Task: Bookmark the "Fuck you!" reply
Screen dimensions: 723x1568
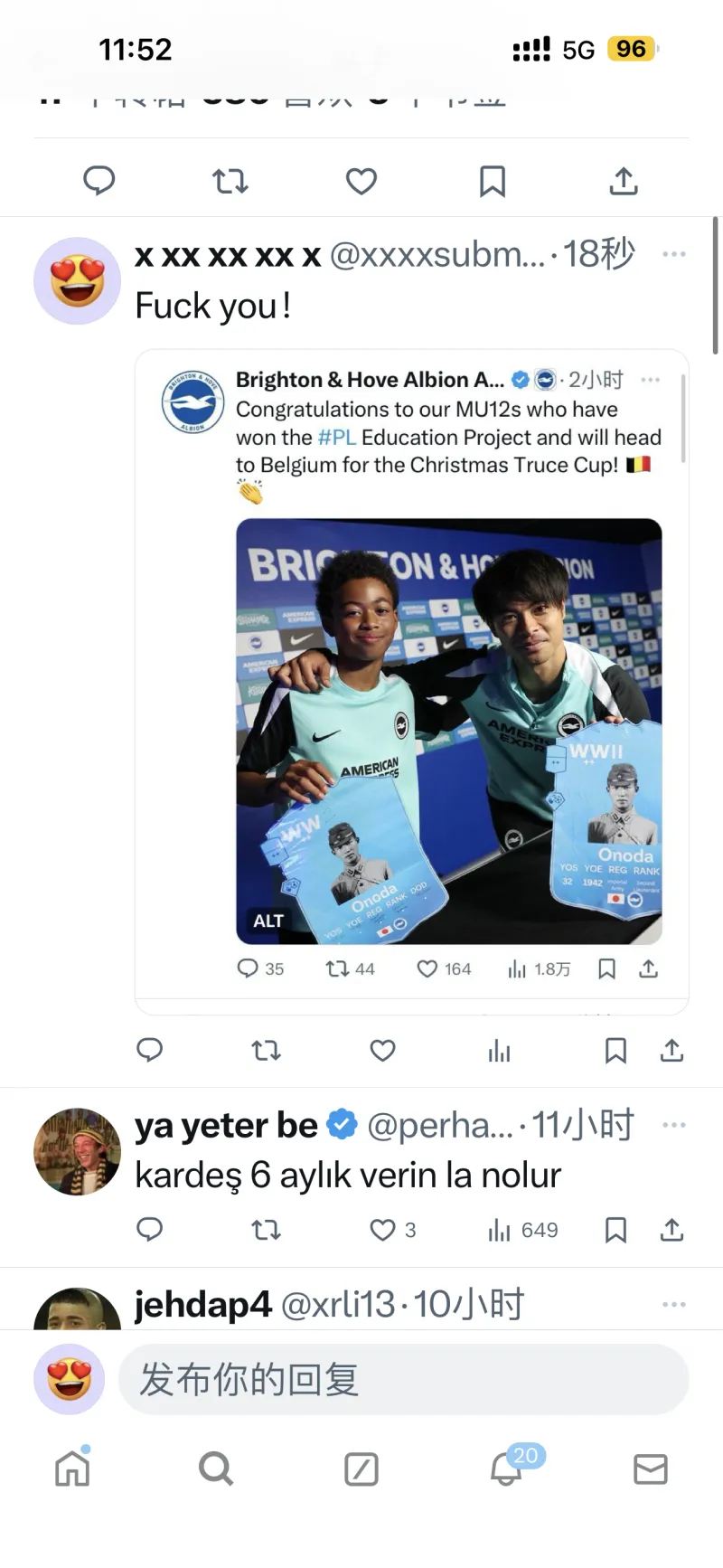Action: point(615,1050)
